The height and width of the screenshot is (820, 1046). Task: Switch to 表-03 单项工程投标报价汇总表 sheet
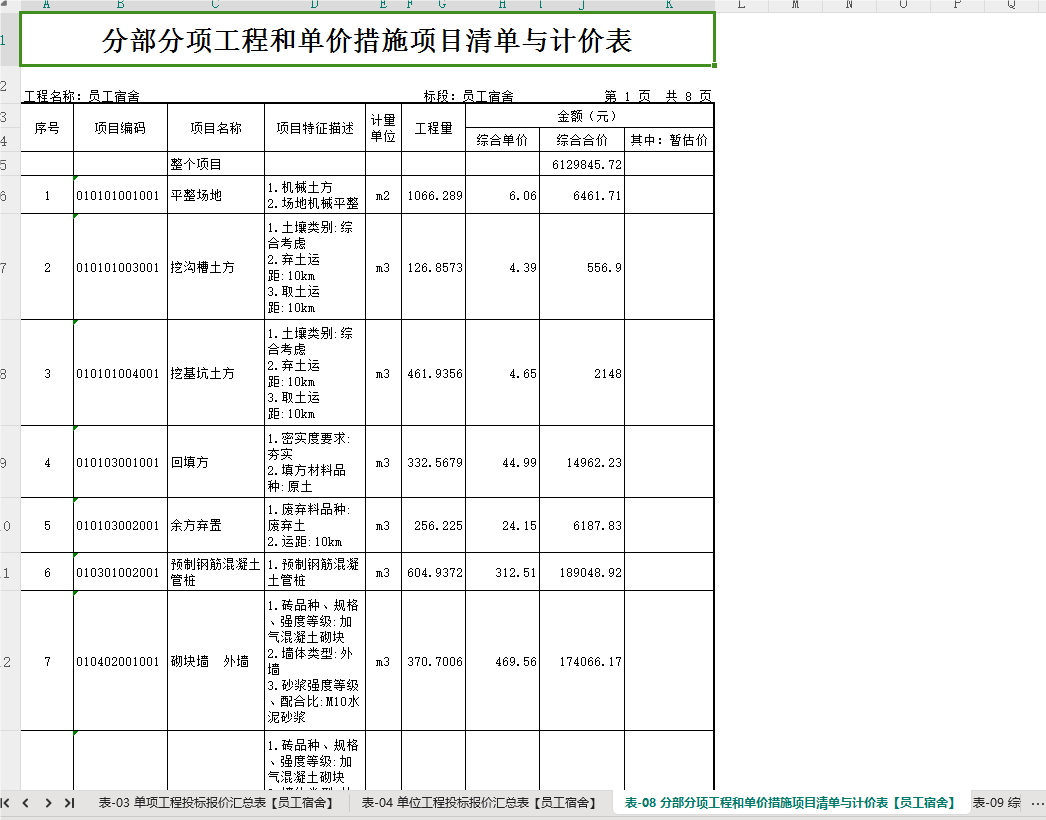[215, 803]
